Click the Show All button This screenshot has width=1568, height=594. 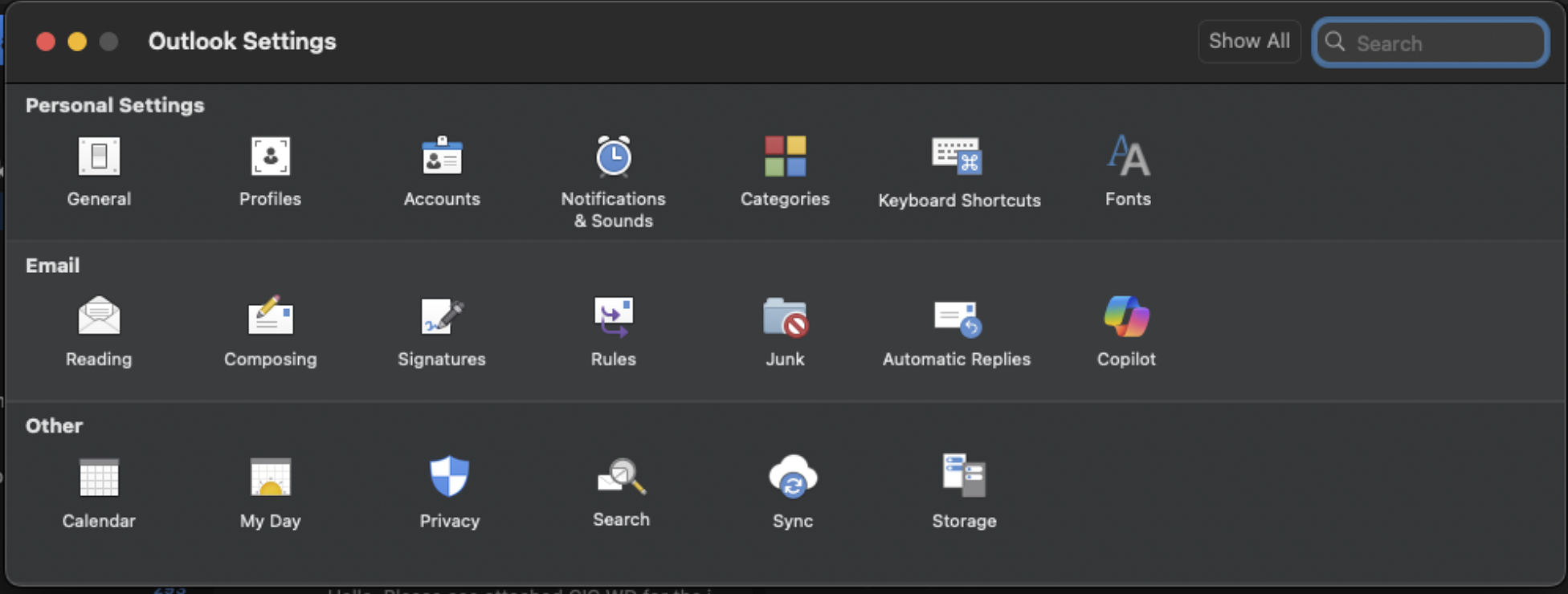click(1249, 41)
